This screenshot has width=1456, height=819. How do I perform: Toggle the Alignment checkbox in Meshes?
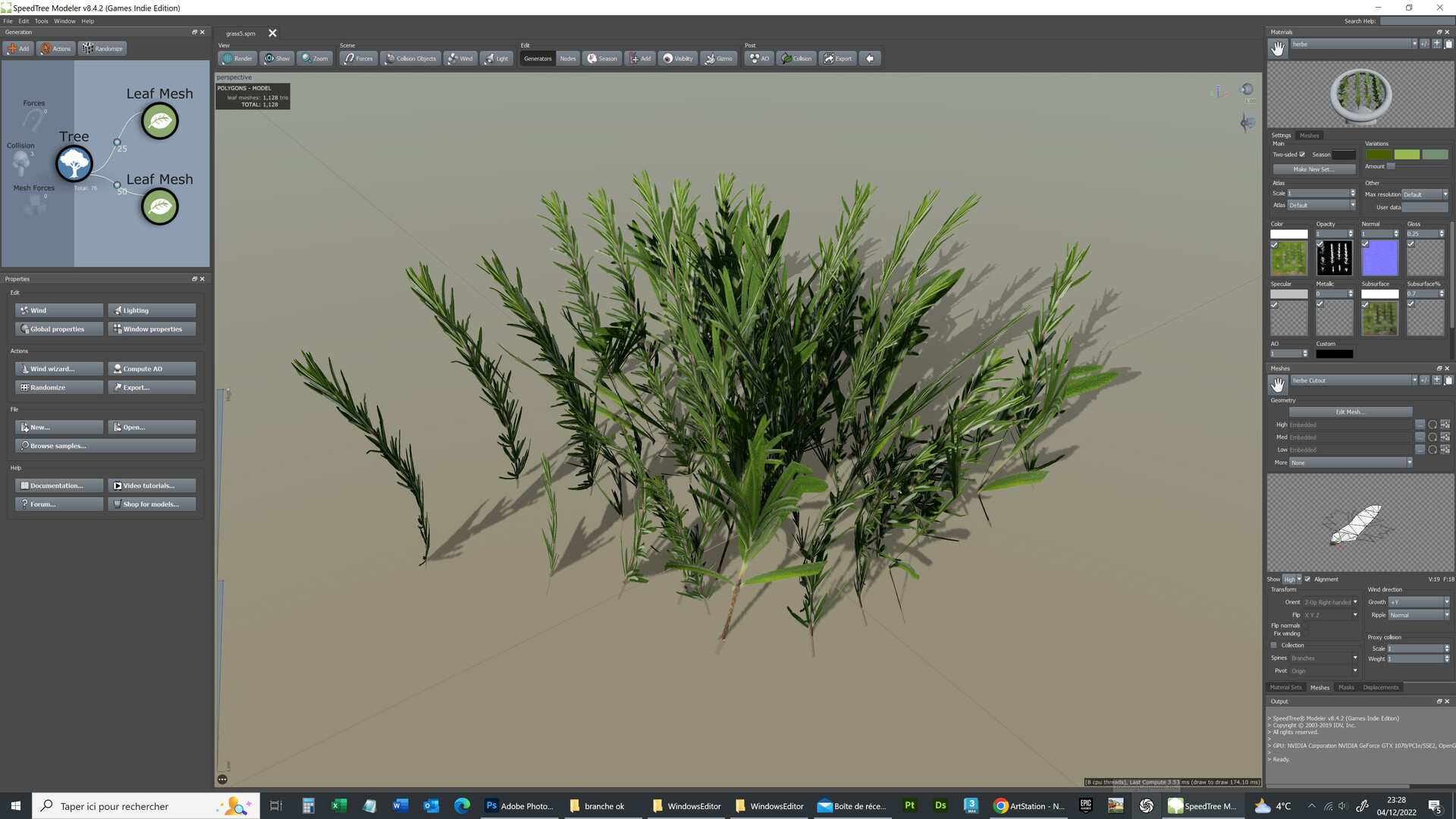click(1307, 579)
